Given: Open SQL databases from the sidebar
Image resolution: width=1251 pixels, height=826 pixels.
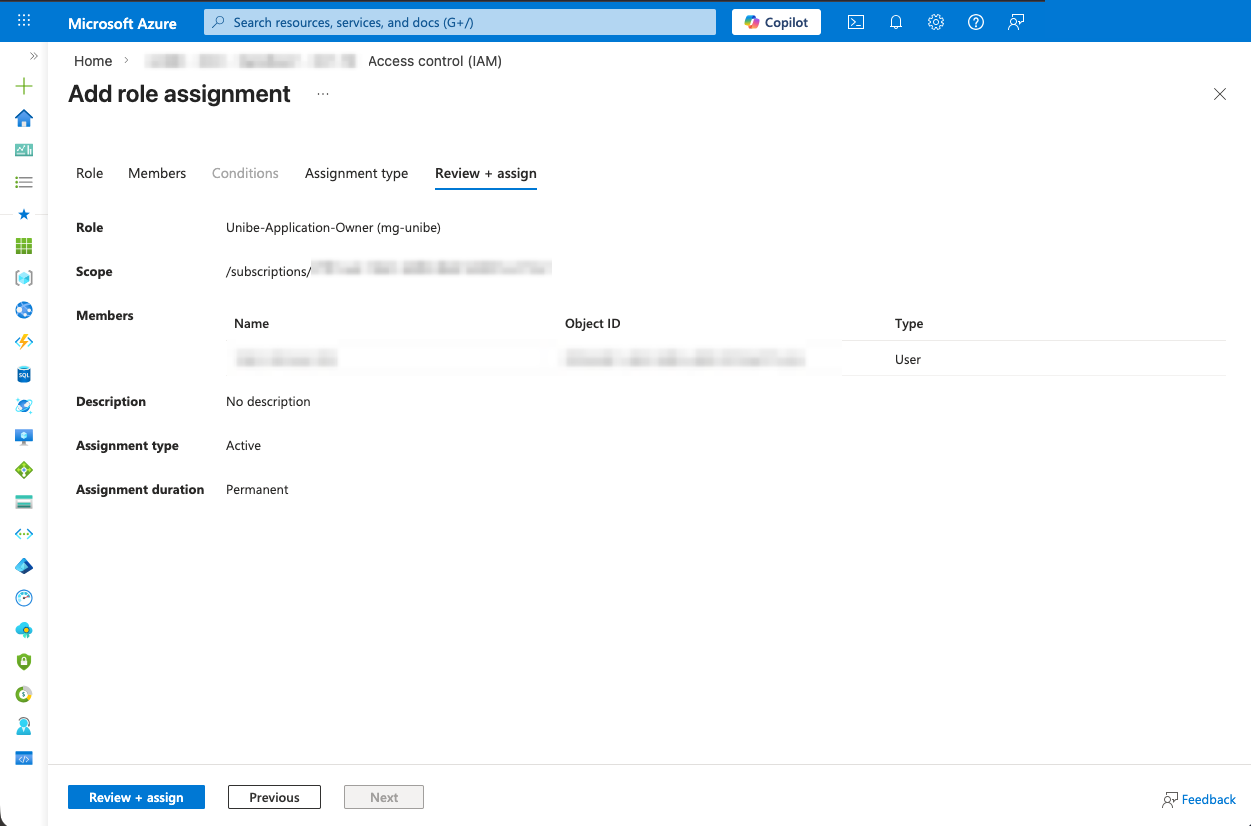Looking at the screenshot, I should [24, 374].
